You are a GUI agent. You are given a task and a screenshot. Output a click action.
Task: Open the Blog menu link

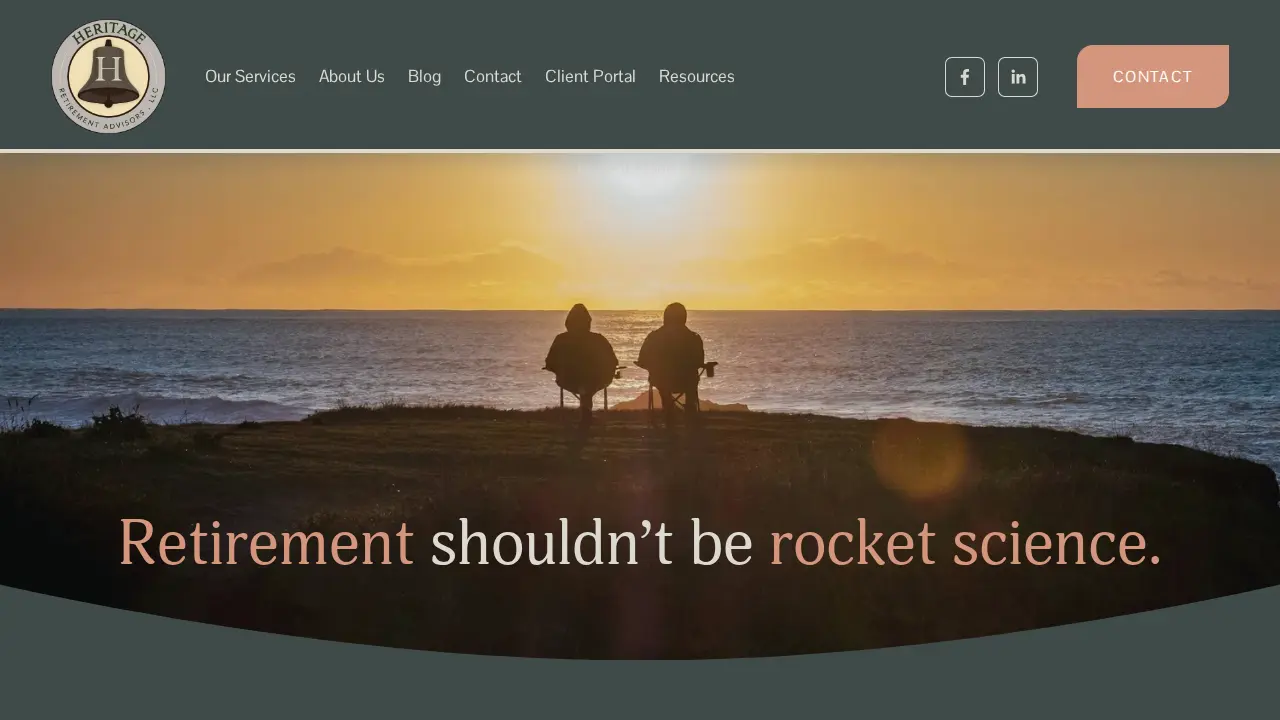click(424, 77)
